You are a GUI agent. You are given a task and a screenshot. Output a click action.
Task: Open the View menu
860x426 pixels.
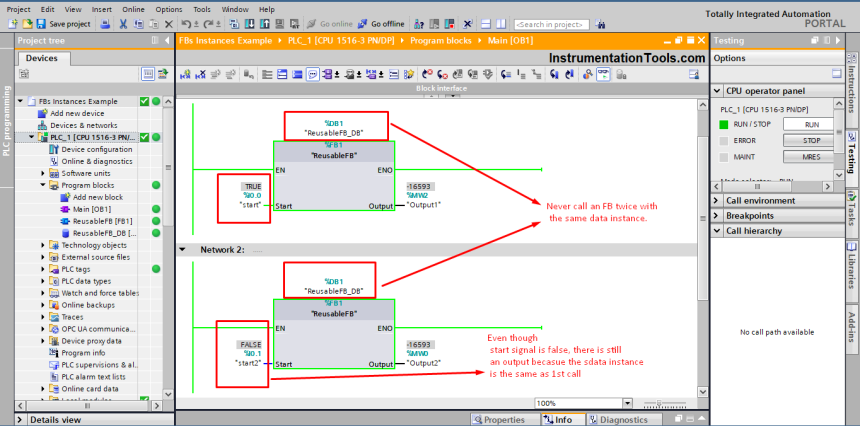(x=73, y=9)
